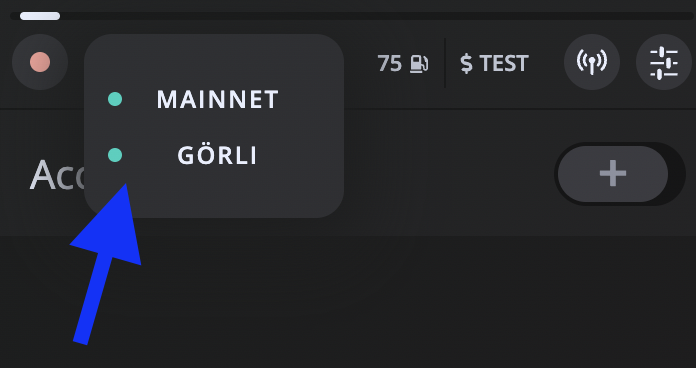Screen dimensions: 696x368
Task: Click the plus button to add account
Action: tap(613, 174)
